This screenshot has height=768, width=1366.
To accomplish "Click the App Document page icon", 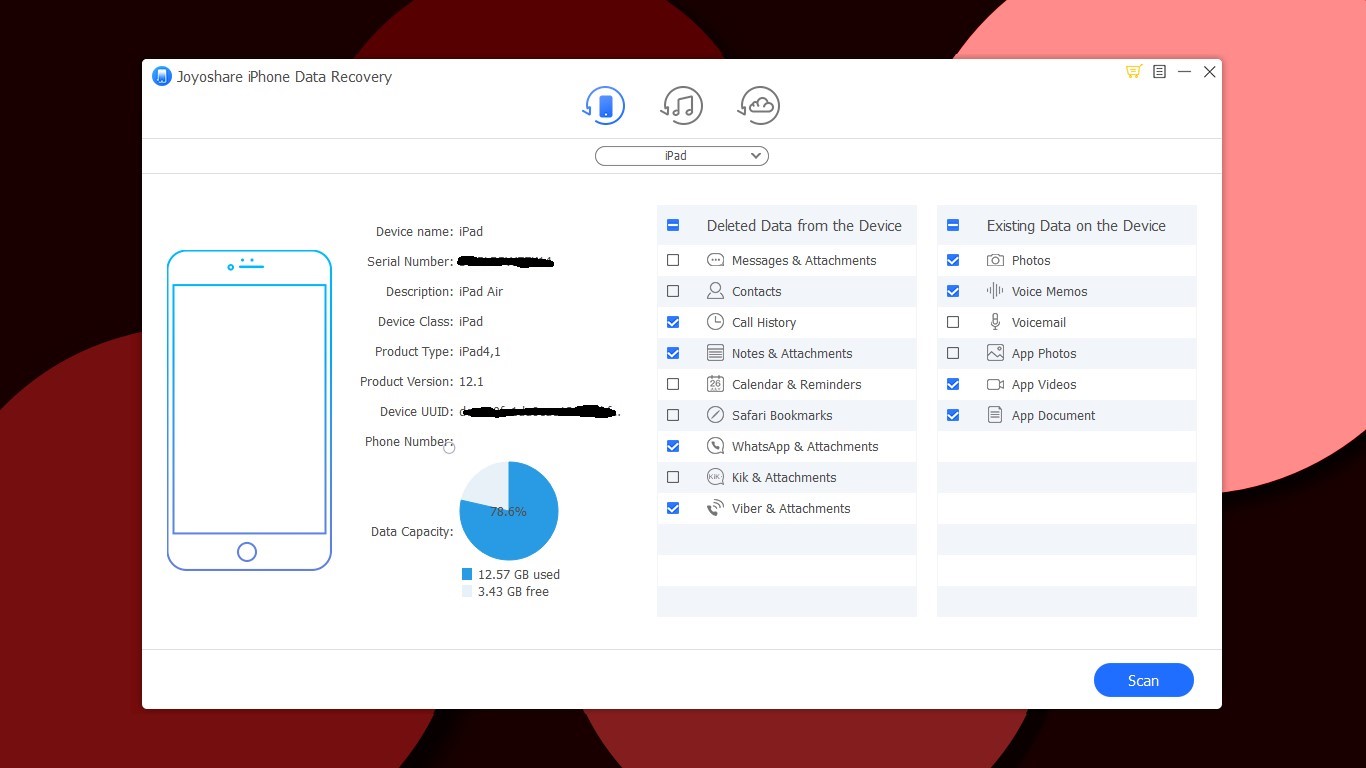I will [995, 415].
